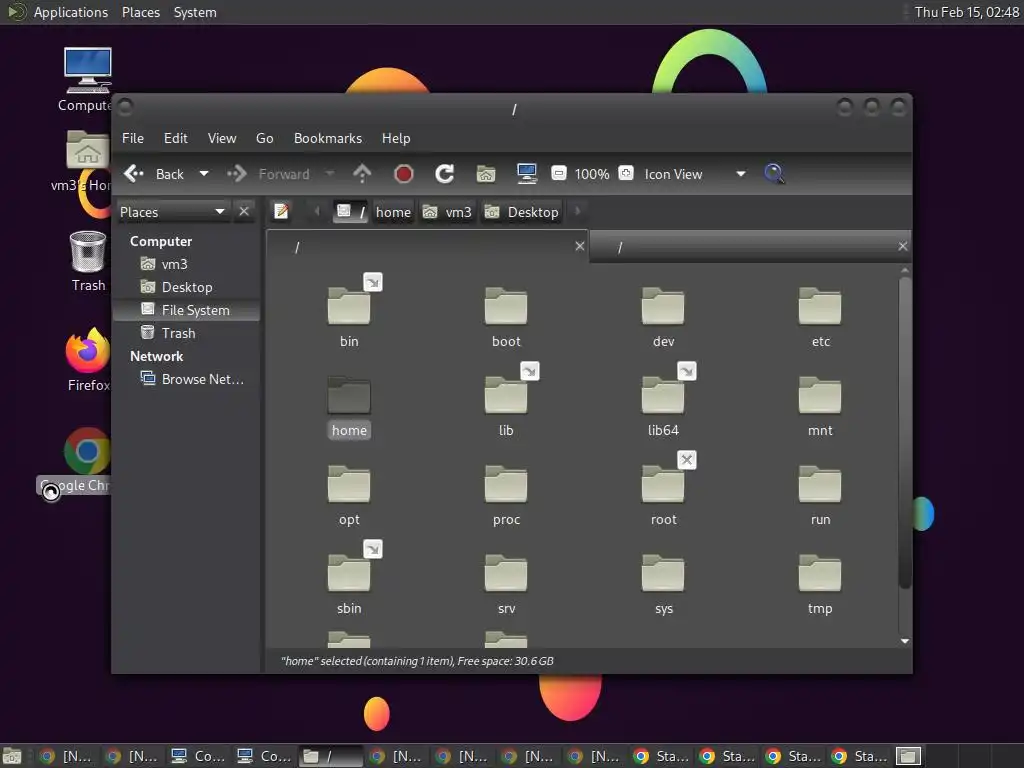Select Desktop in Places sidebar
Image resolution: width=1024 pixels, height=768 pixels.
[186, 287]
